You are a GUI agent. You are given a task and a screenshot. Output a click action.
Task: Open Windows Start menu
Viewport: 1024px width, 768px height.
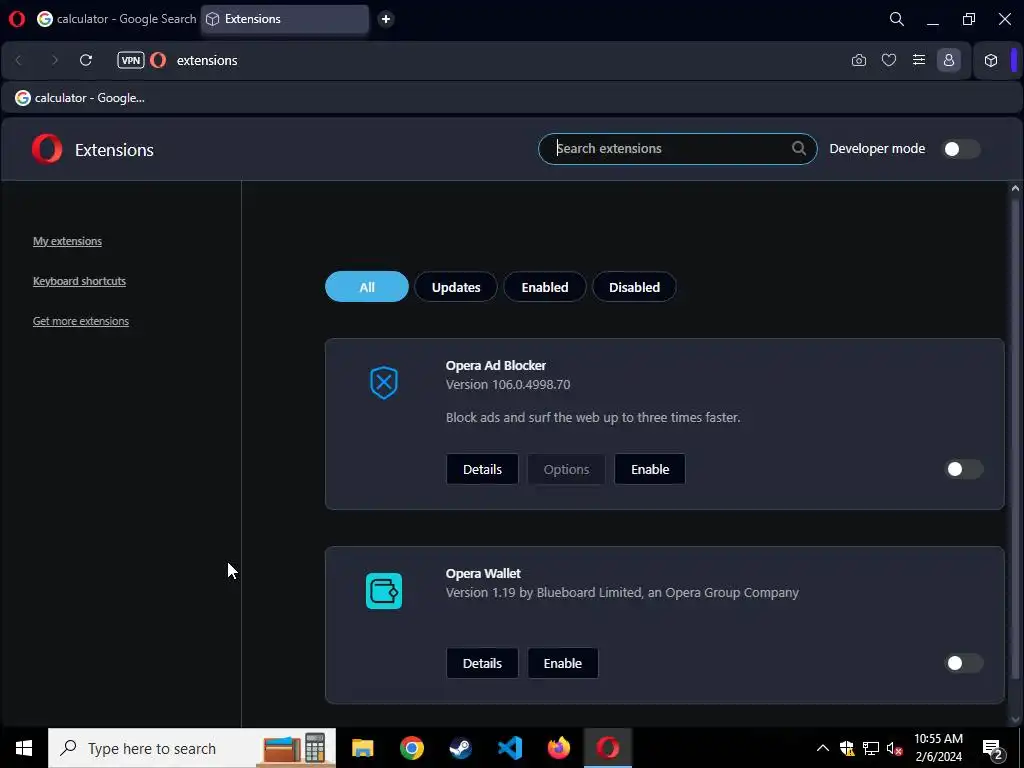[24, 748]
